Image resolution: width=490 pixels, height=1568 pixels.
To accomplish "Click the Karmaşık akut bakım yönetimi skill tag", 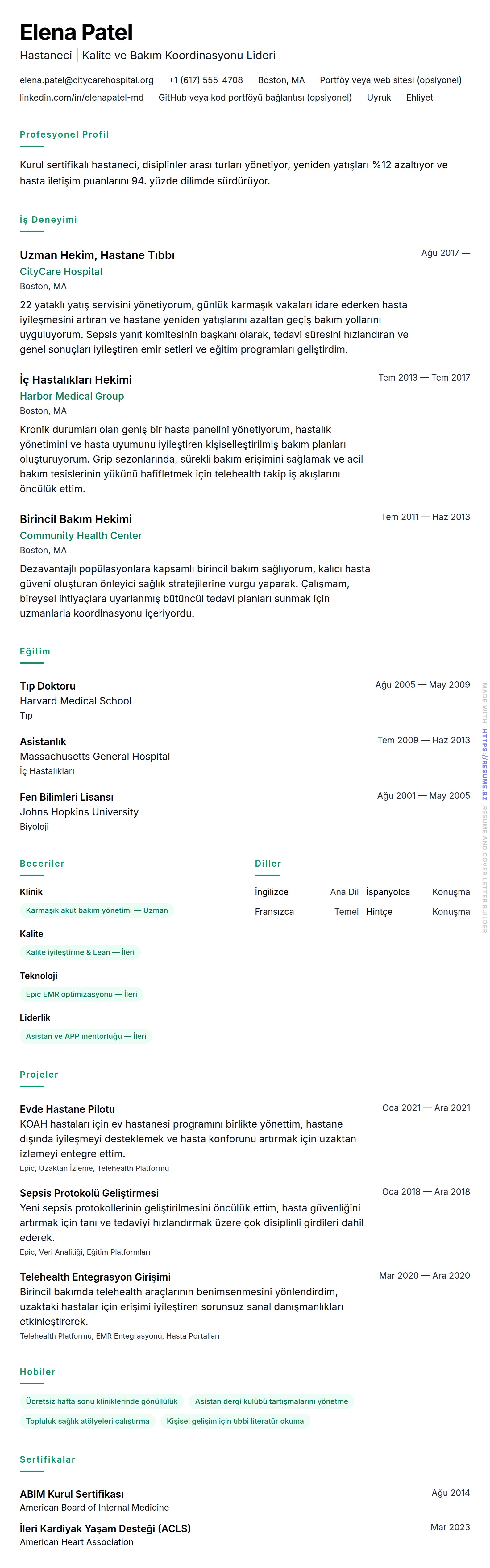I will (97, 911).
